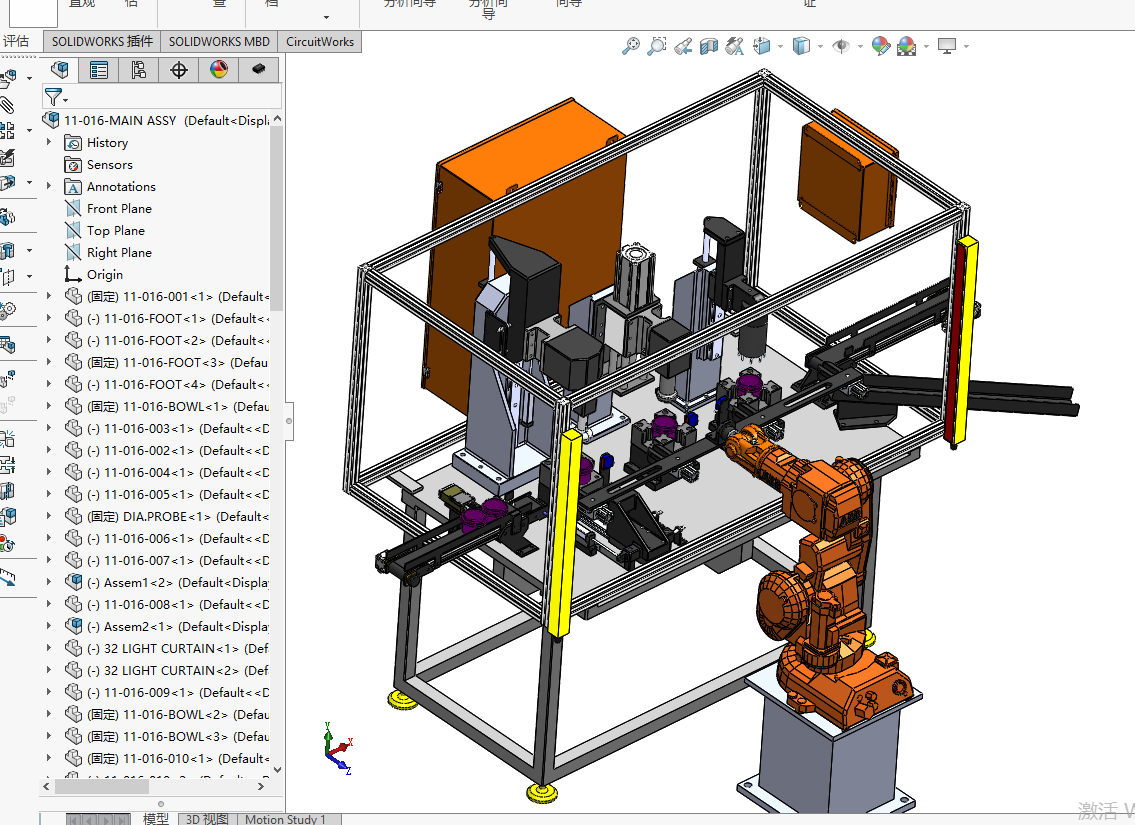The height and width of the screenshot is (825, 1135).
Task: Expand the Annotations folder node
Action: tap(49, 187)
